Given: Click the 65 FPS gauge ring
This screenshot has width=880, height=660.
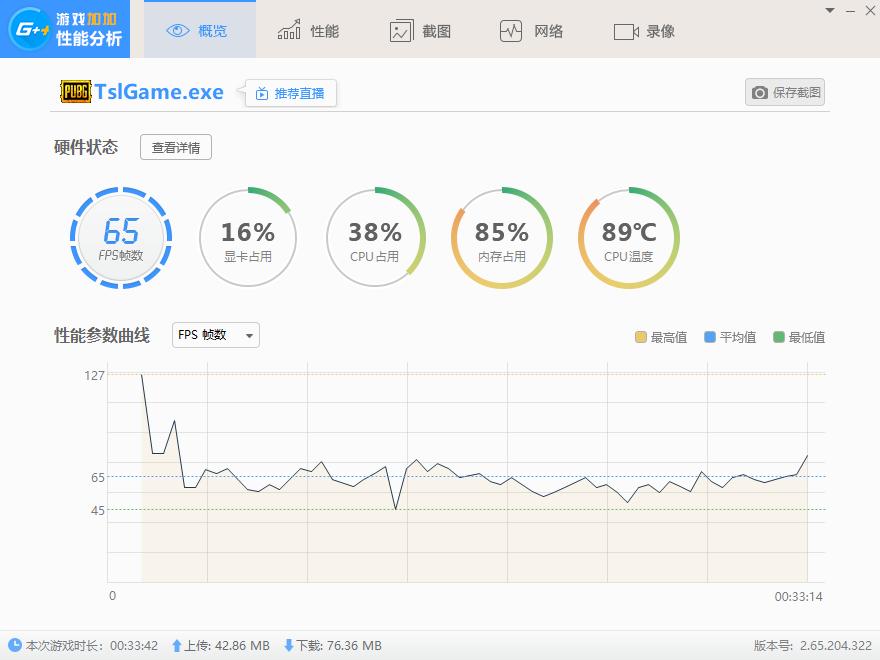Looking at the screenshot, I should 121,238.
